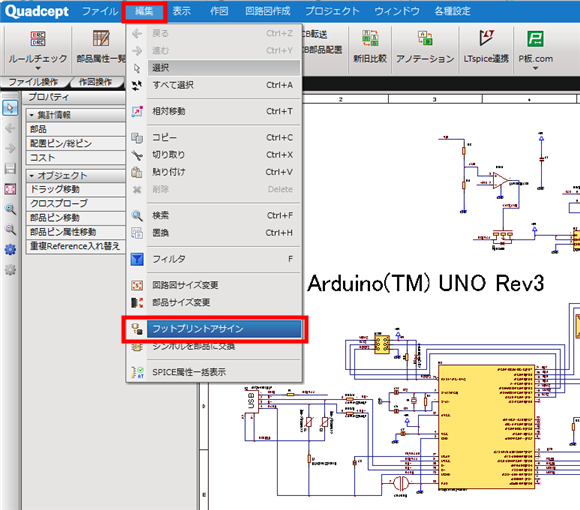
Task: Click the back arrow in left sidebar
Action: 10,128
